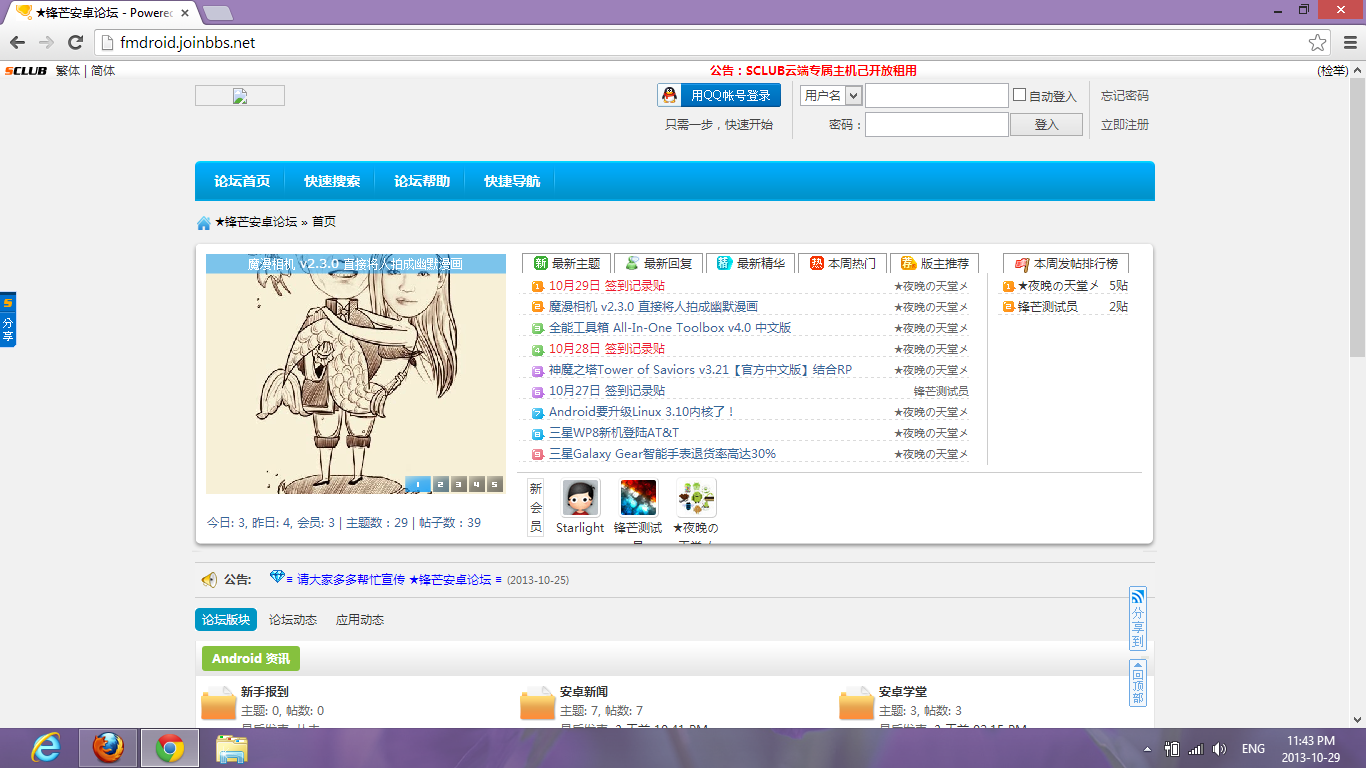Select the 论坛版块 tab
The height and width of the screenshot is (768, 1366).
click(x=226, y=620)
